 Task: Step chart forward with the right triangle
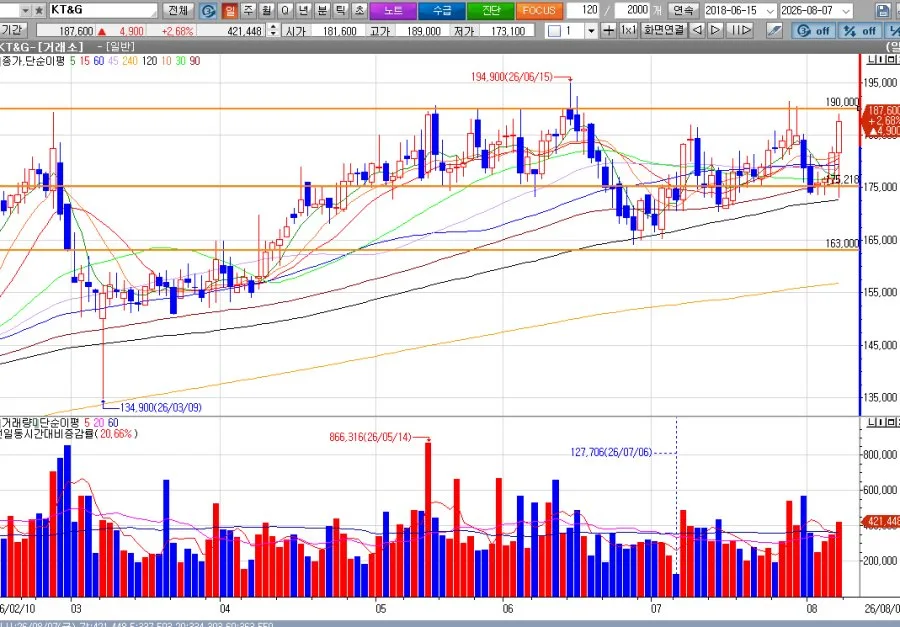pyautogui.click(x=715, y=30)
